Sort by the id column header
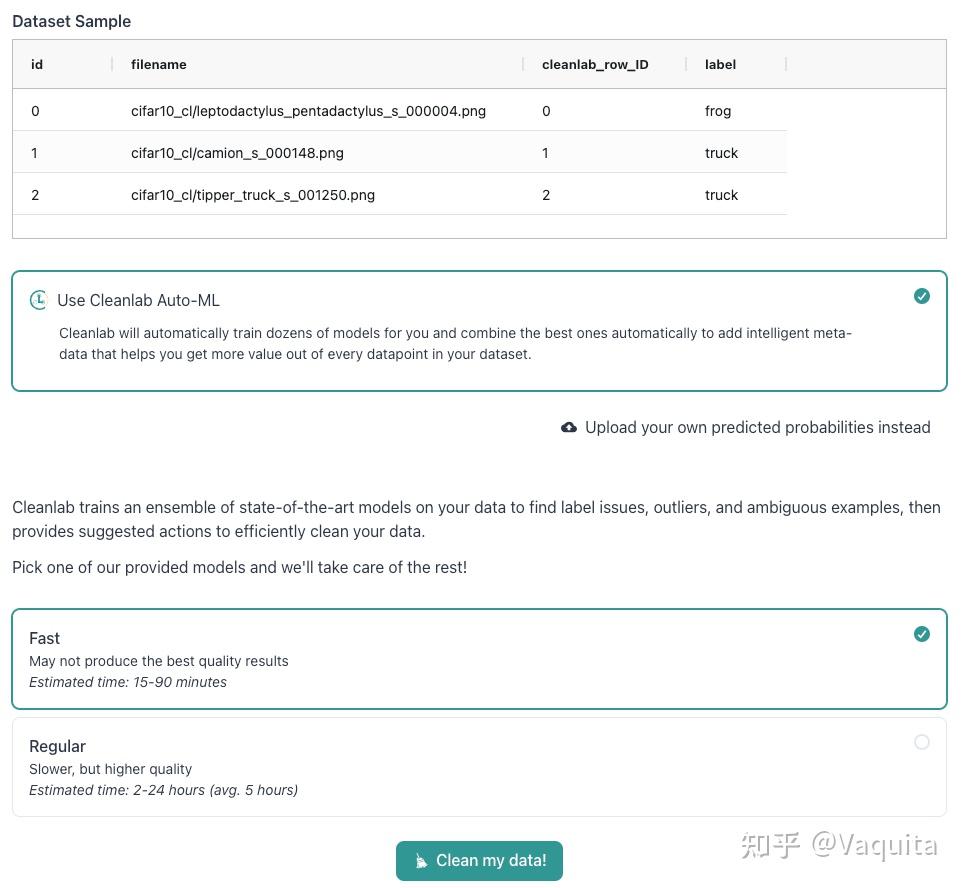 [37, 65]
